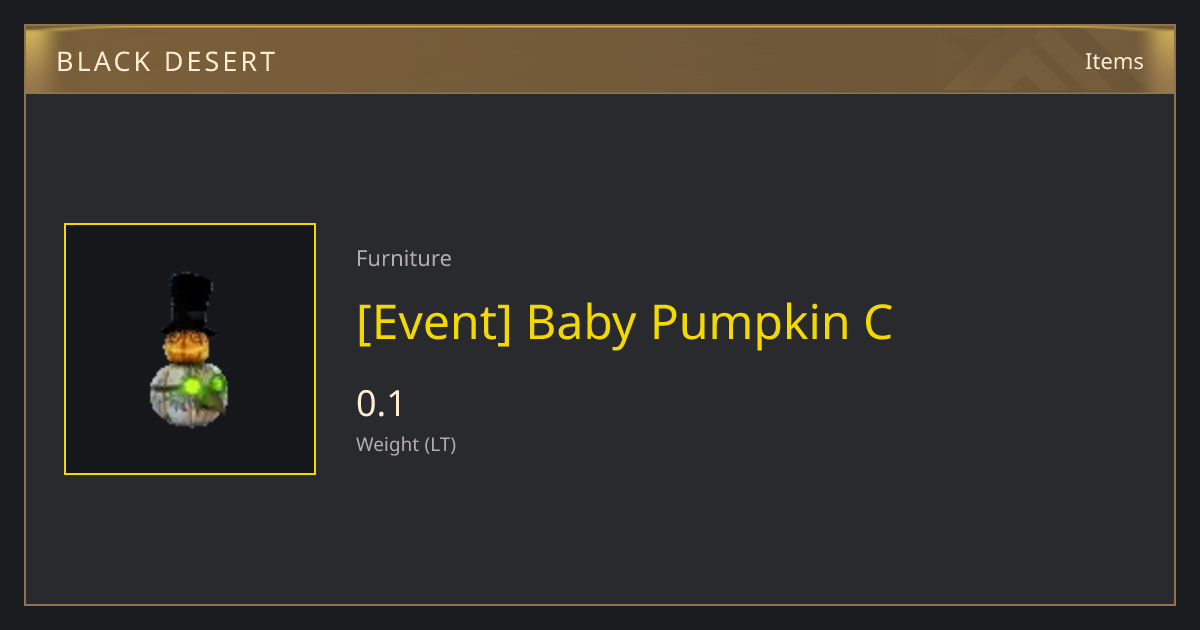Image resolution: width=1200 pixels, height=630 pixels.
Task: Open the Items link in the header
Action: click(x=1114, y=61)
